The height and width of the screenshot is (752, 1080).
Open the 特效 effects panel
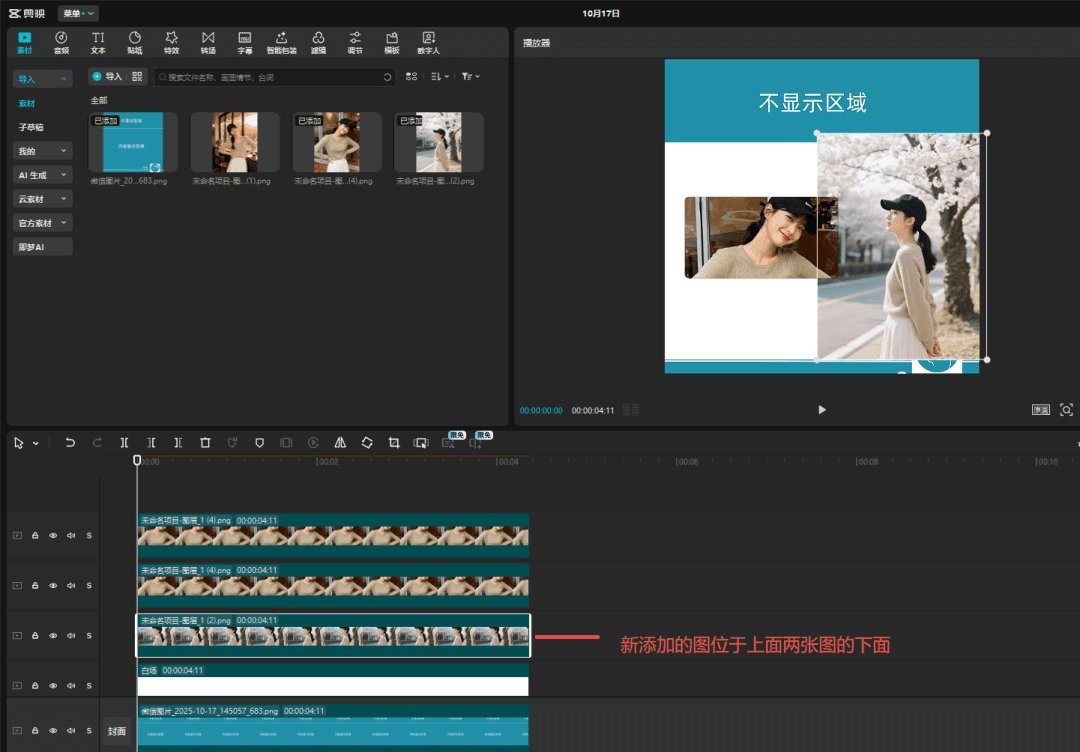tap(171, 42)
